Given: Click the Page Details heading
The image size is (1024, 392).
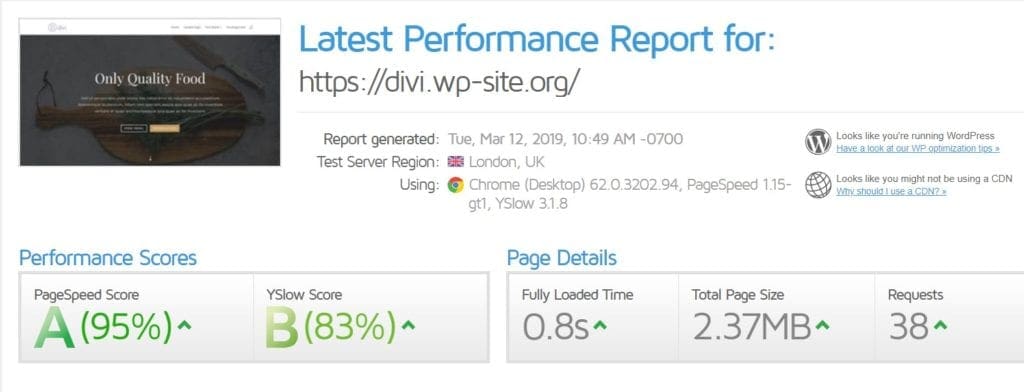Looking at the screenshot, I should tap(562, 257).
